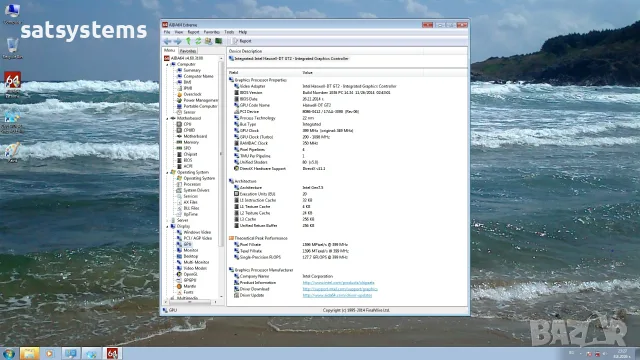
Task: Collapse the Motherboard tree node
Action: (x=167, y=118)
